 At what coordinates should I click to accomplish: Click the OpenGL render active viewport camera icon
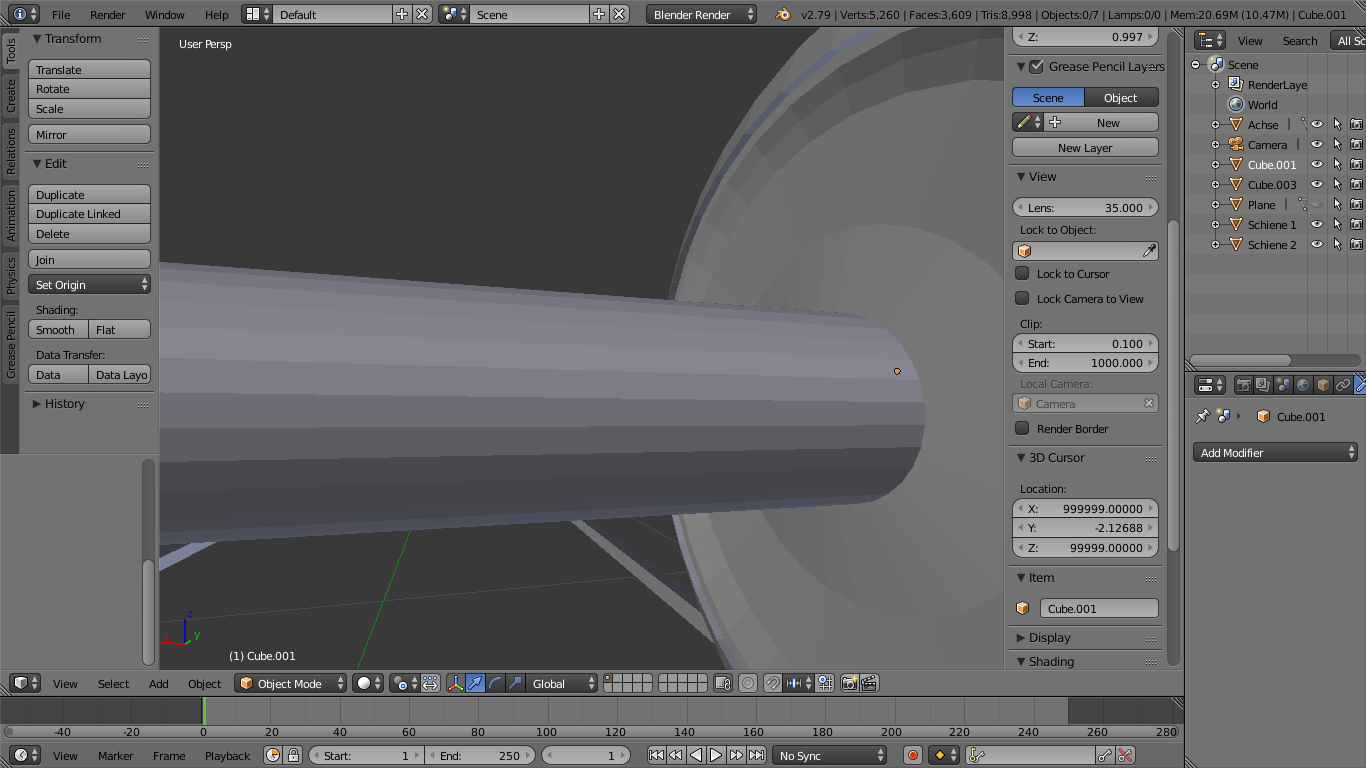(x=849, y=684)
